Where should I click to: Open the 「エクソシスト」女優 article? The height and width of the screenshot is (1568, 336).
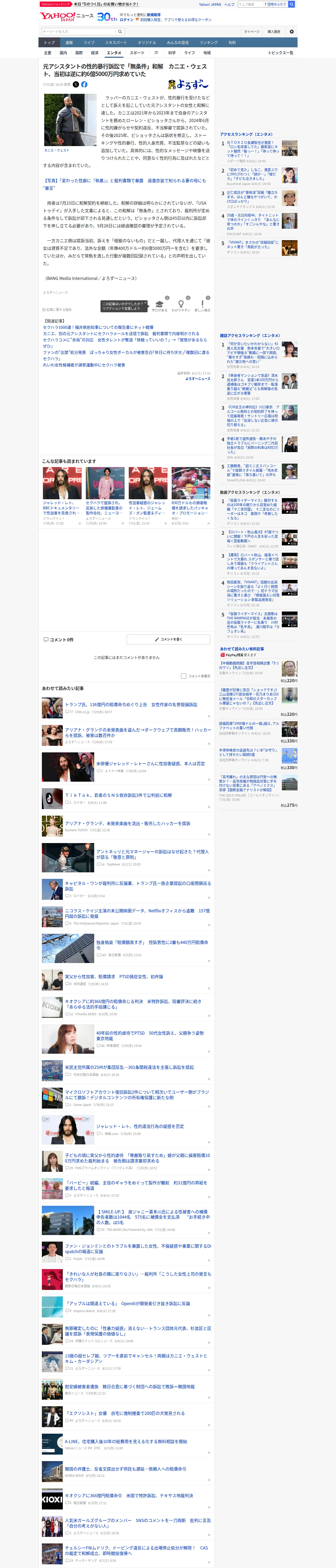click(125, 1413)
